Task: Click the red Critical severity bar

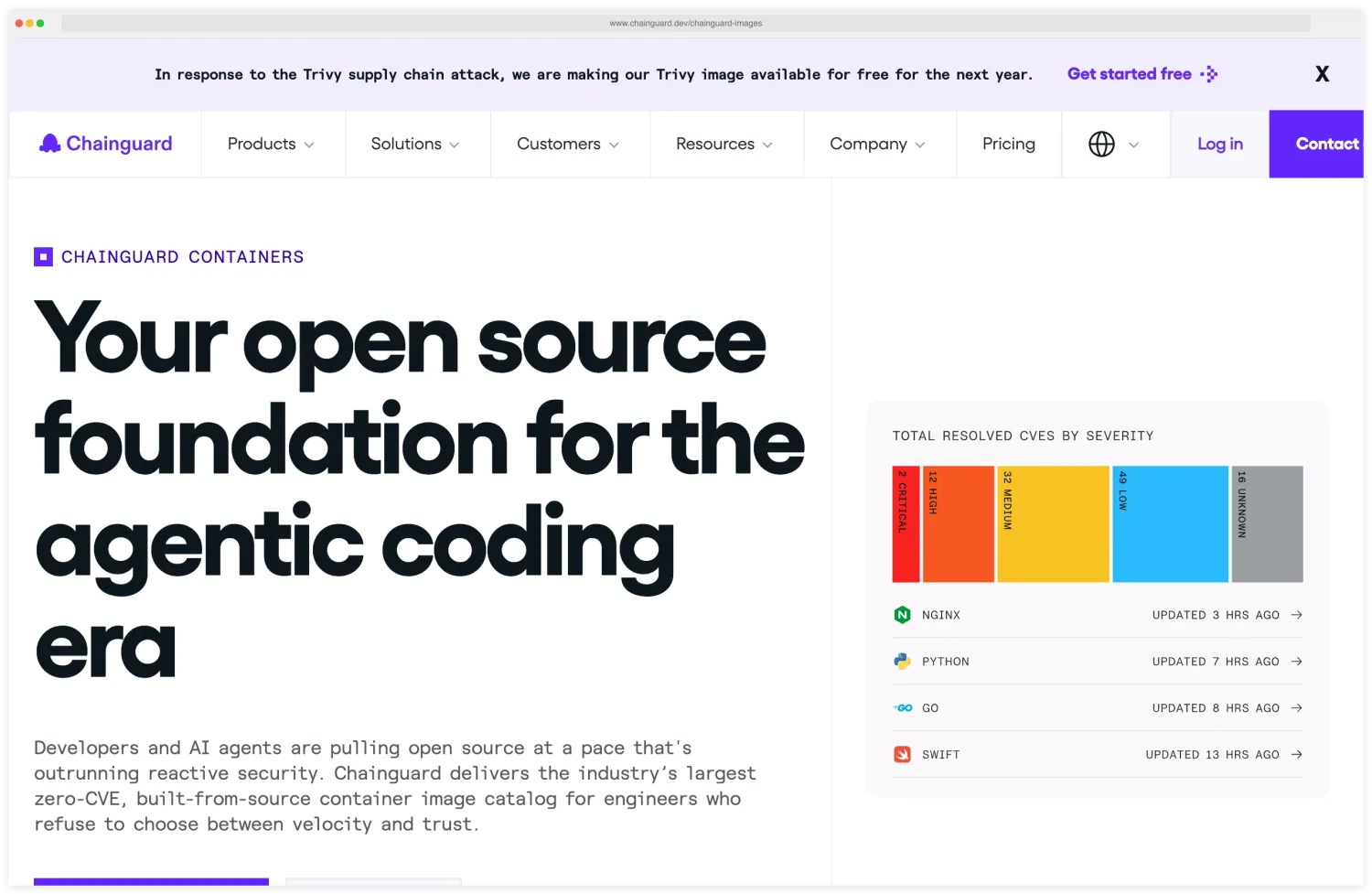Action: [906, 524]
